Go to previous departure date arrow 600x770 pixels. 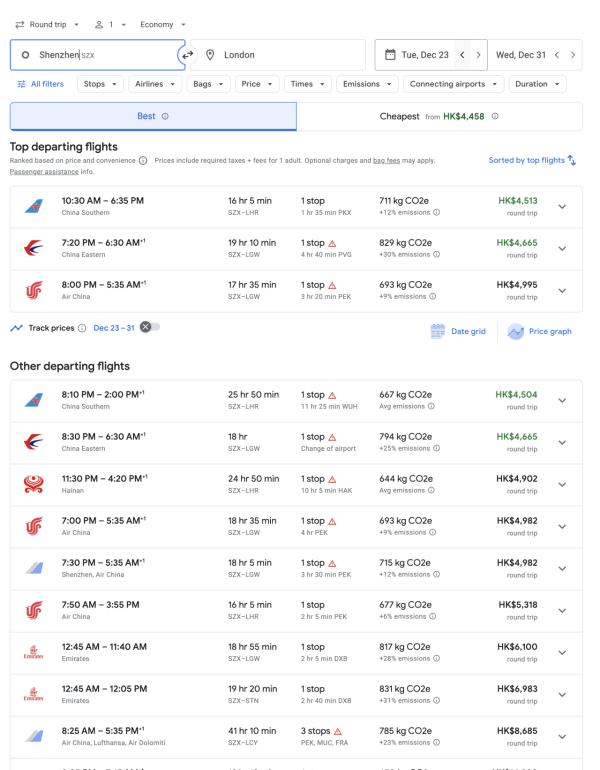pyautogui.click(x=462, y=55)
